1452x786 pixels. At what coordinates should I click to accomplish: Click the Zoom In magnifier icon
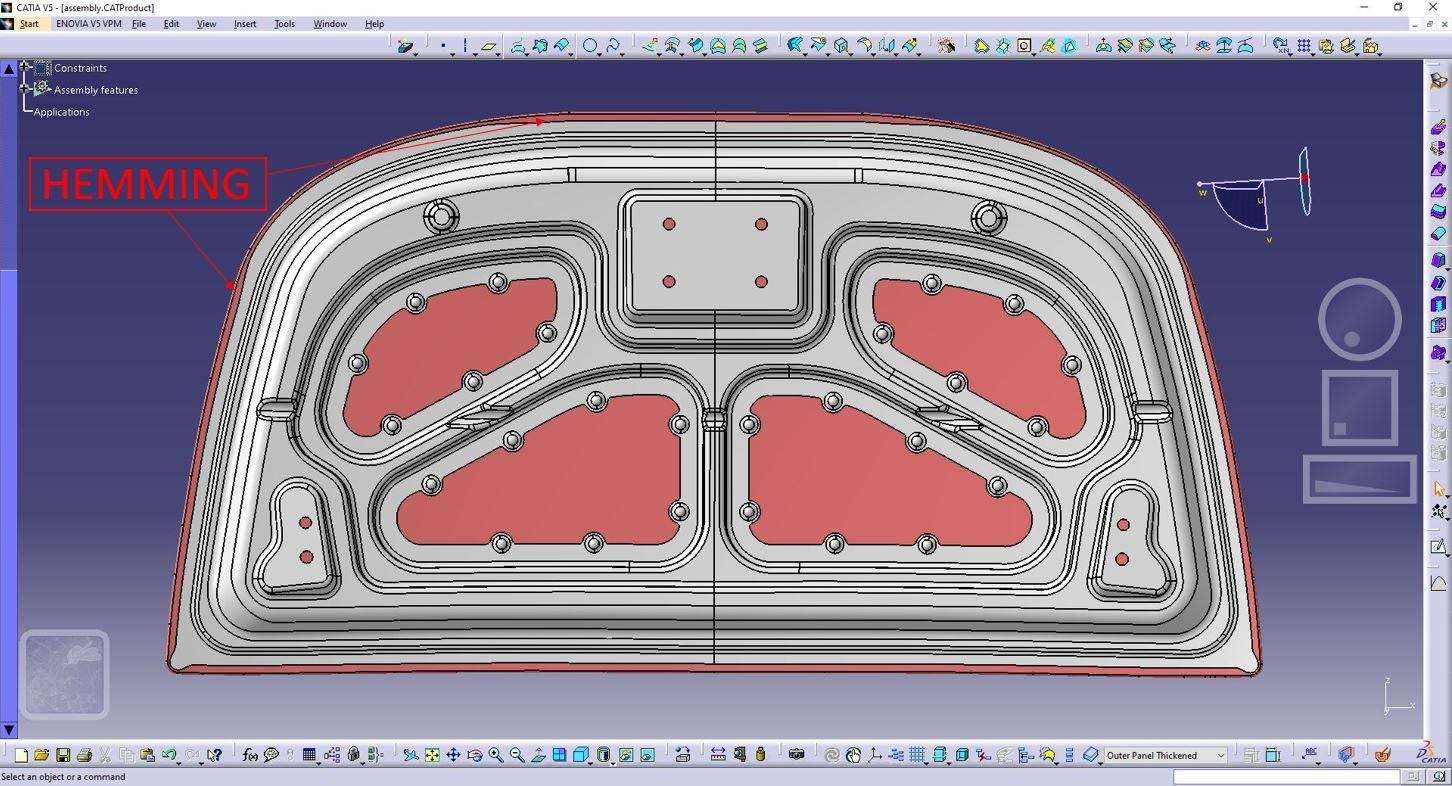(496, 755)
